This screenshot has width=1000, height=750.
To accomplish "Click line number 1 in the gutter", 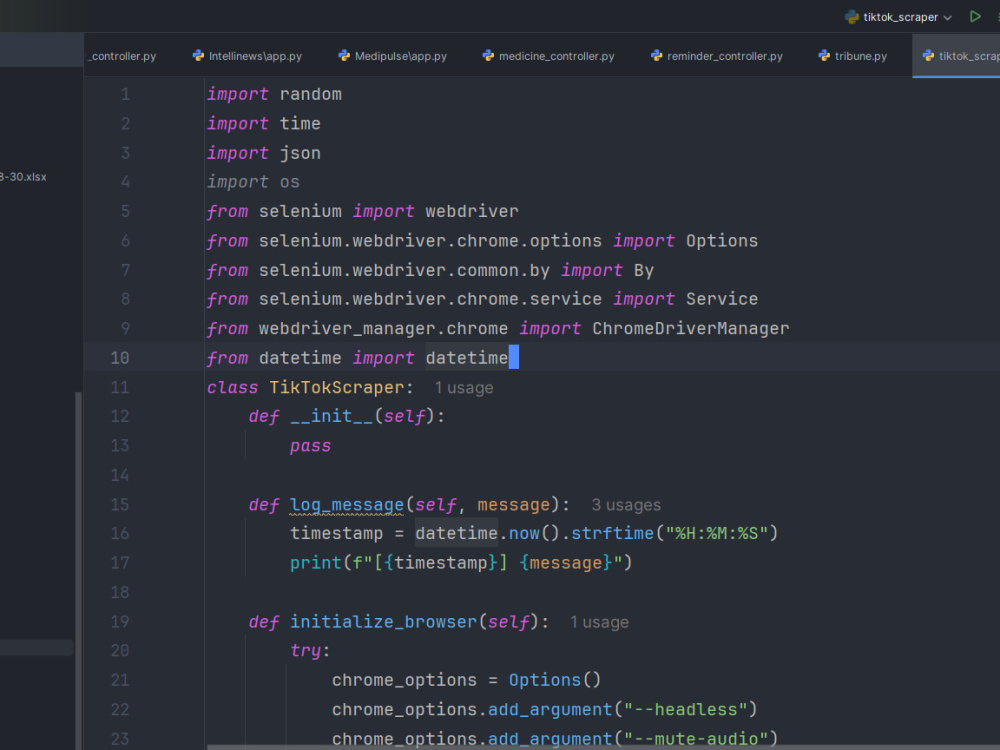I will [x=125, y=94].
